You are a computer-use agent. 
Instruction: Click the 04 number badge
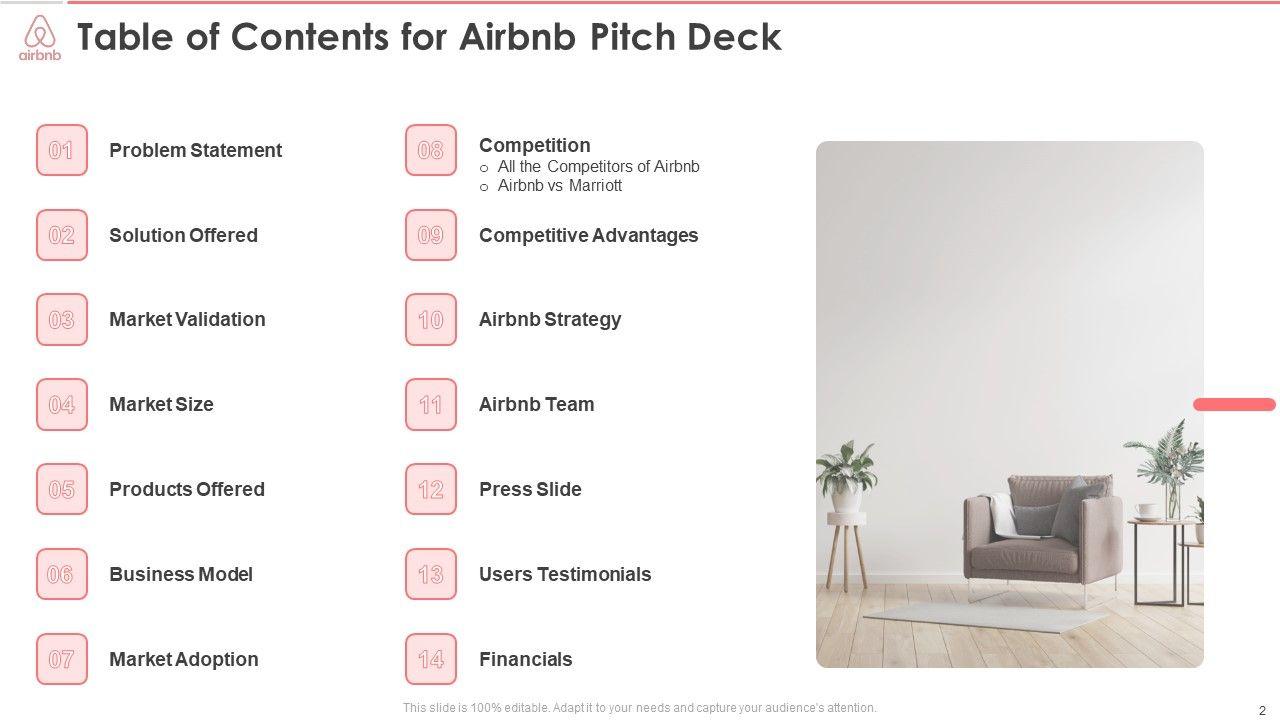coord(62,404)
